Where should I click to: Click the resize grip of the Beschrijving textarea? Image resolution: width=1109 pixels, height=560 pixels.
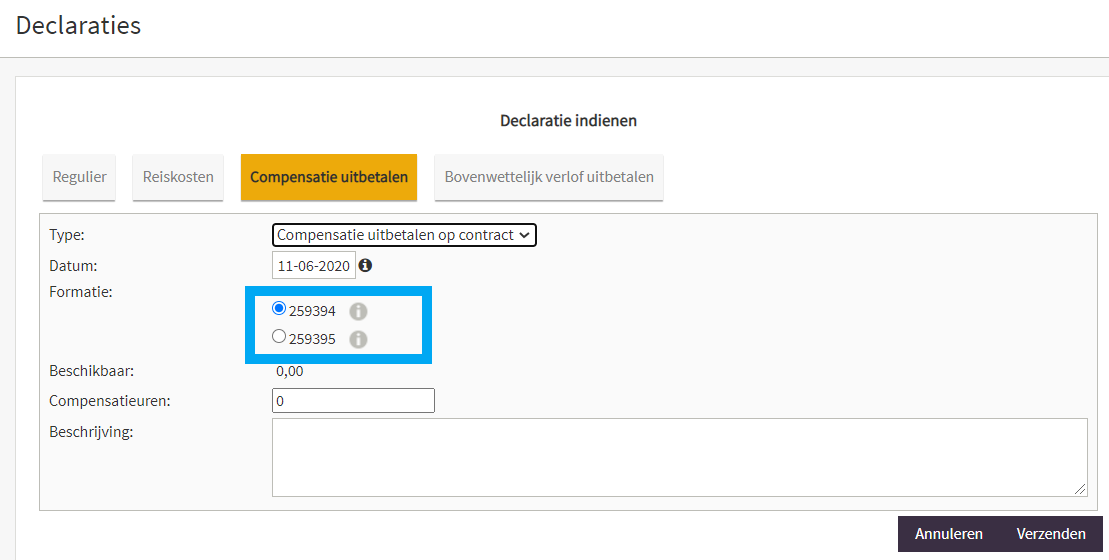click(1080, 489)
